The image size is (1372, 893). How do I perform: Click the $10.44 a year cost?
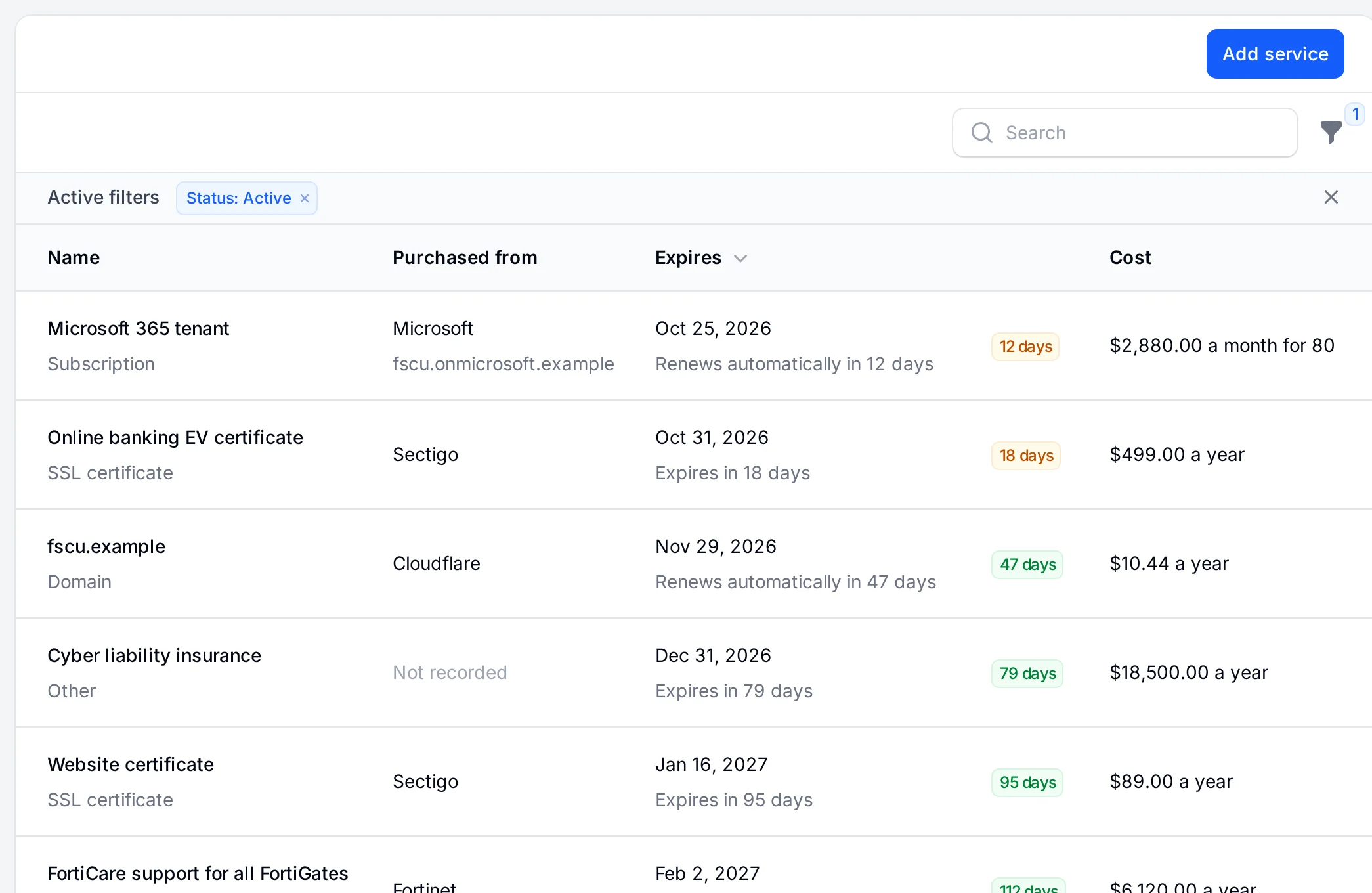pyautogui.click(x=1169, y=563)
